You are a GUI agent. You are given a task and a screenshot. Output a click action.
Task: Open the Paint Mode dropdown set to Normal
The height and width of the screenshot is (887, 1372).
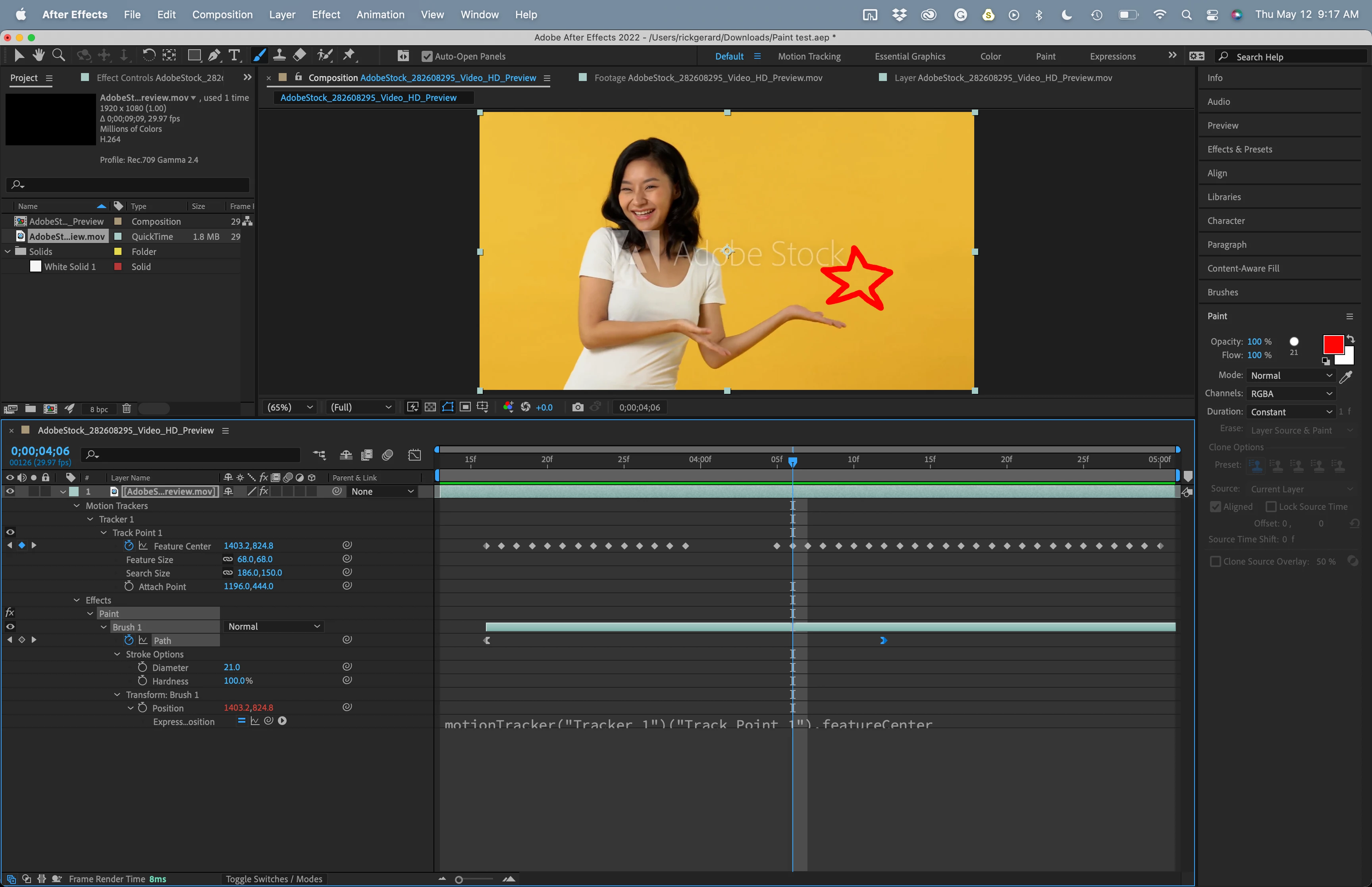[1291, 376]
